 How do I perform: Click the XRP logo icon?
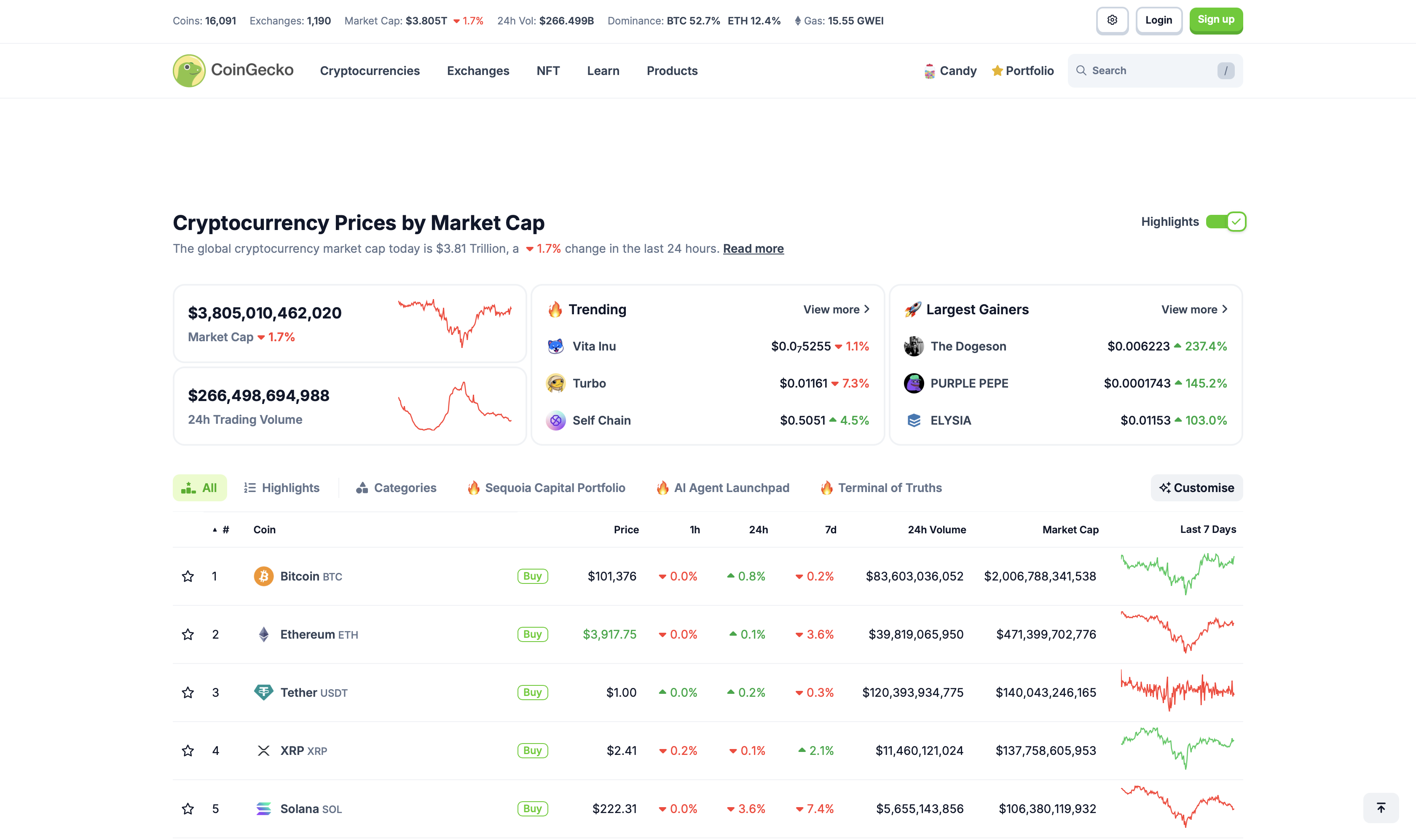pos(263,751)
